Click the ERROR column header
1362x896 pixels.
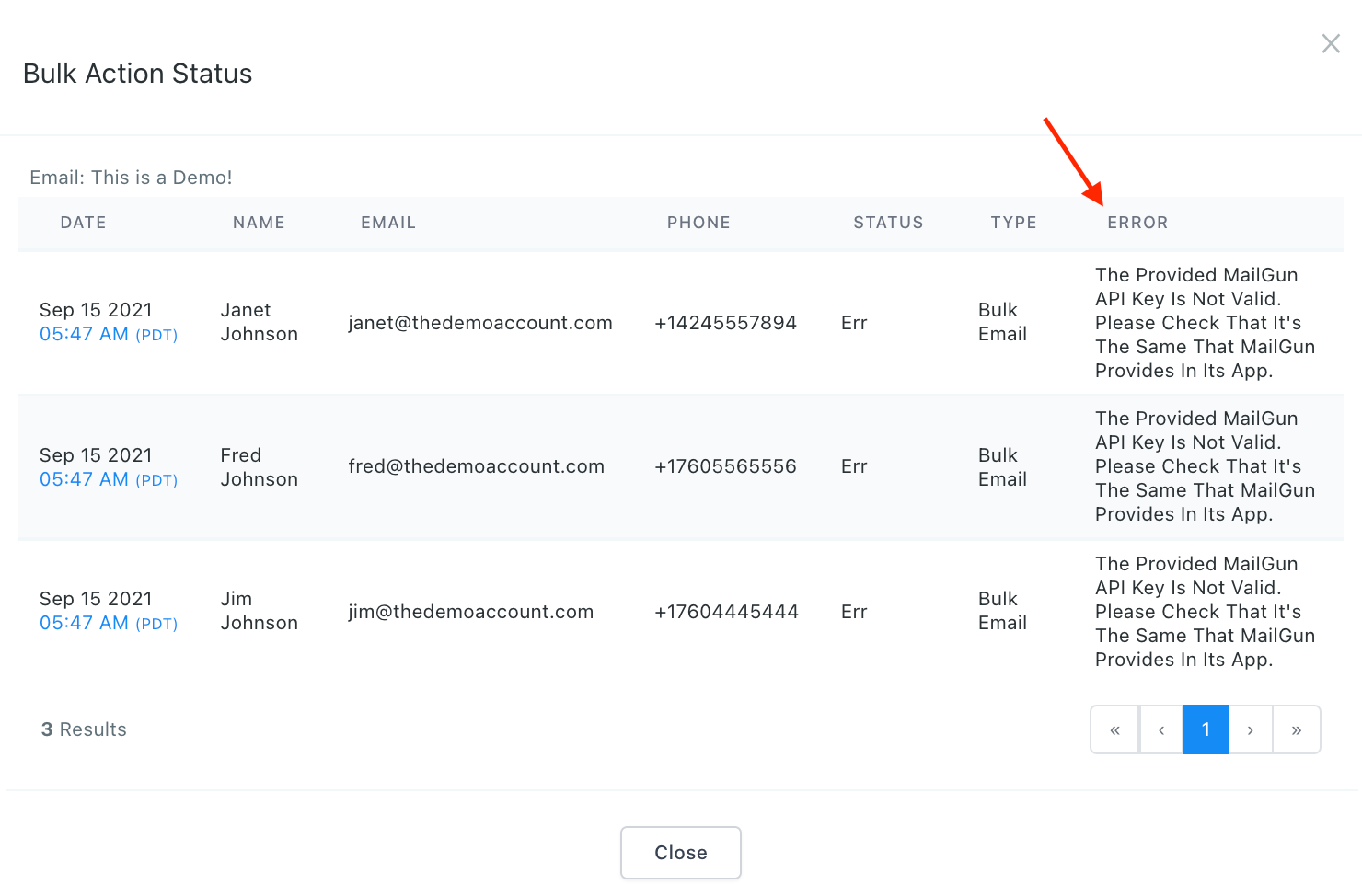pyautogui.click(x=1137, y=223)
